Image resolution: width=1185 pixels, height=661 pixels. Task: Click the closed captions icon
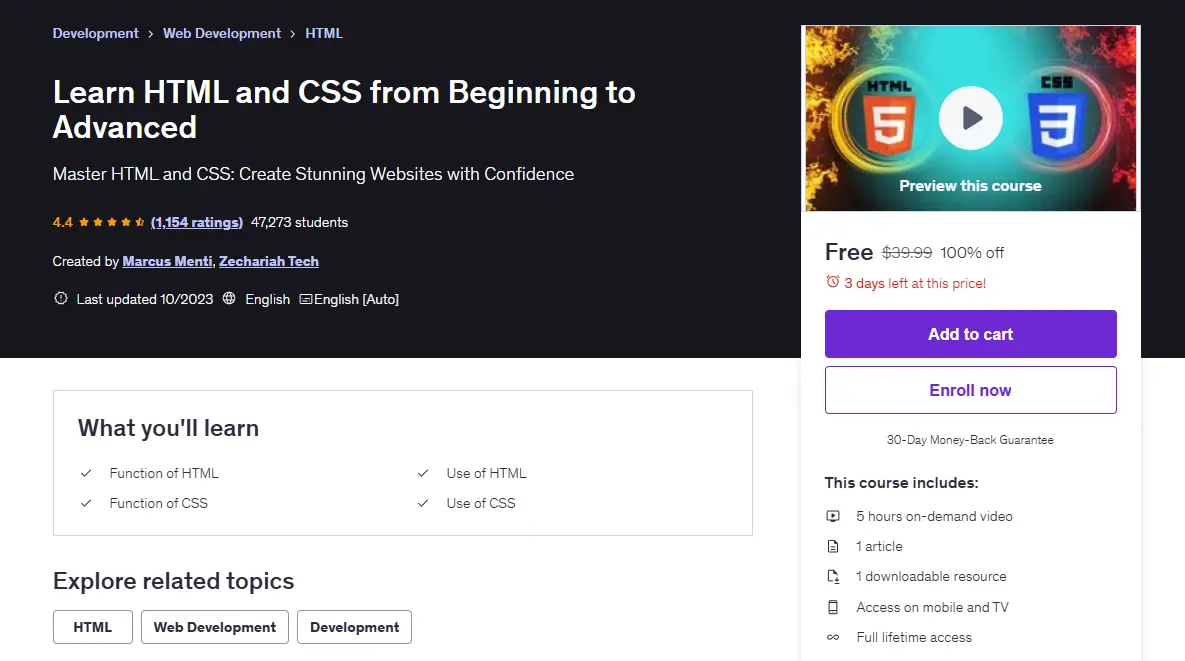pos(305,299)
